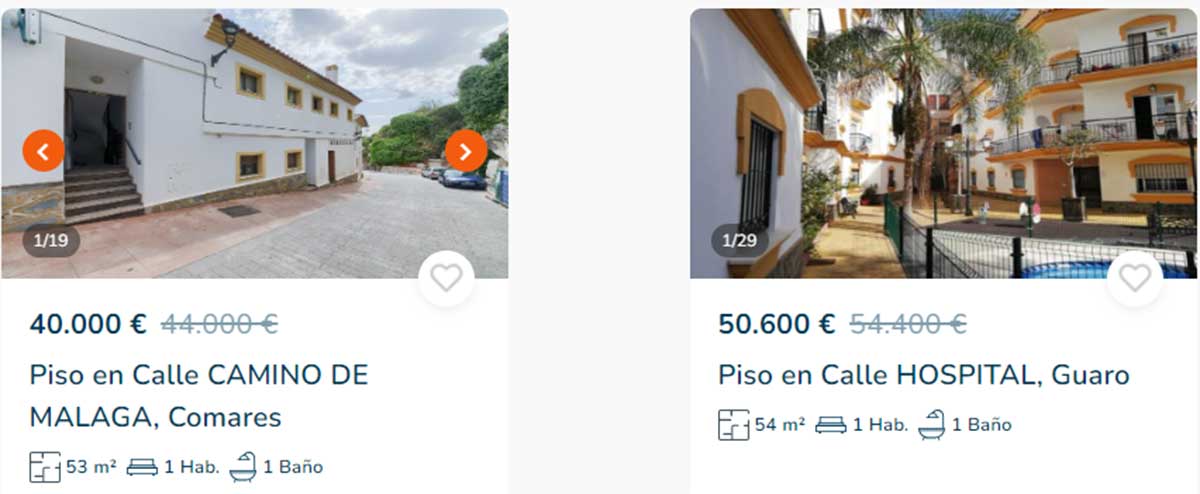Click bed icon beside 1 Hab. in Comares card

coord(142,467)
